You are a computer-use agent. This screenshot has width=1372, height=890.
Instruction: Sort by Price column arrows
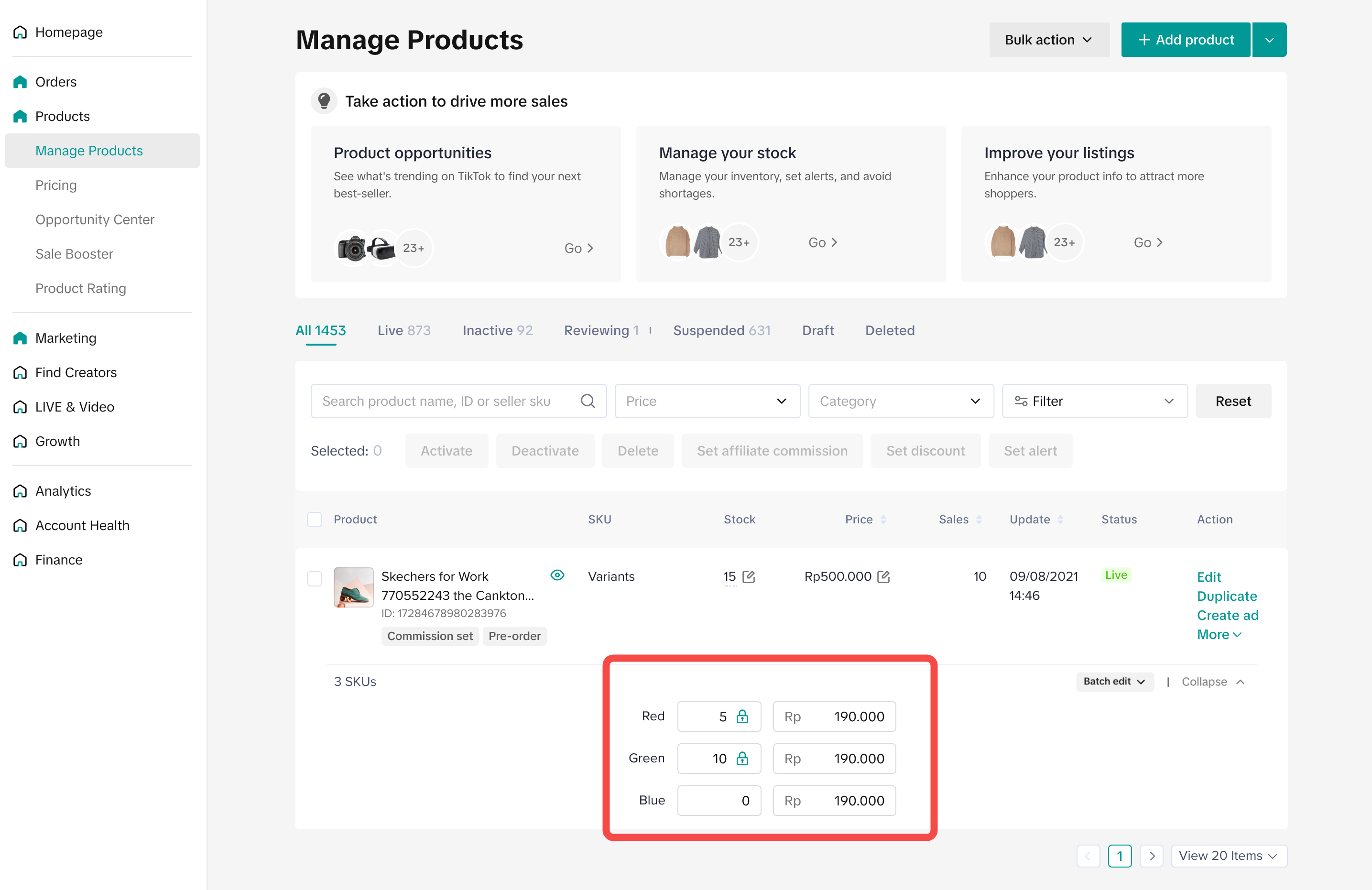coord(883,520)
